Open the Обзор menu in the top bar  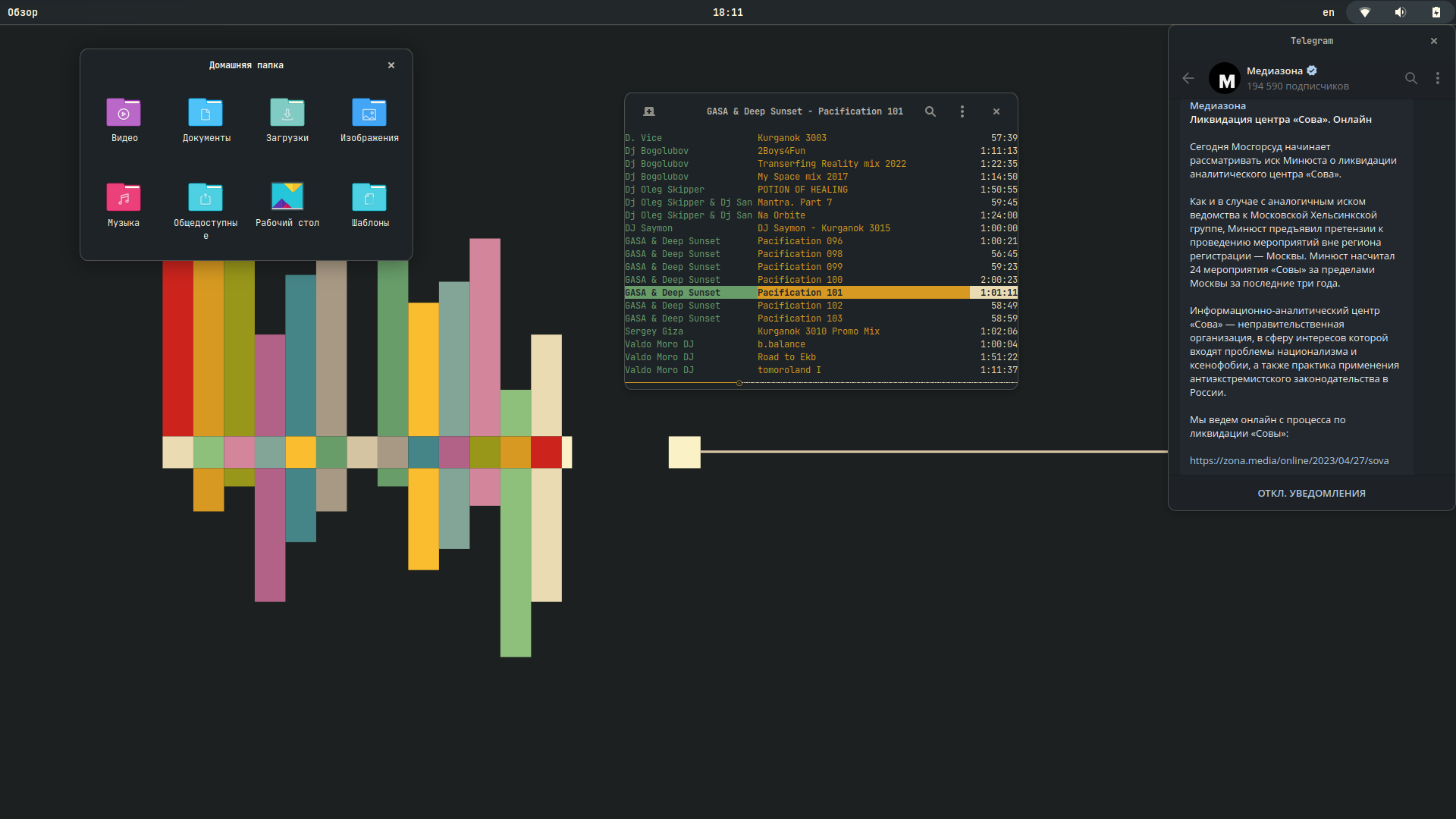(23, 12)
